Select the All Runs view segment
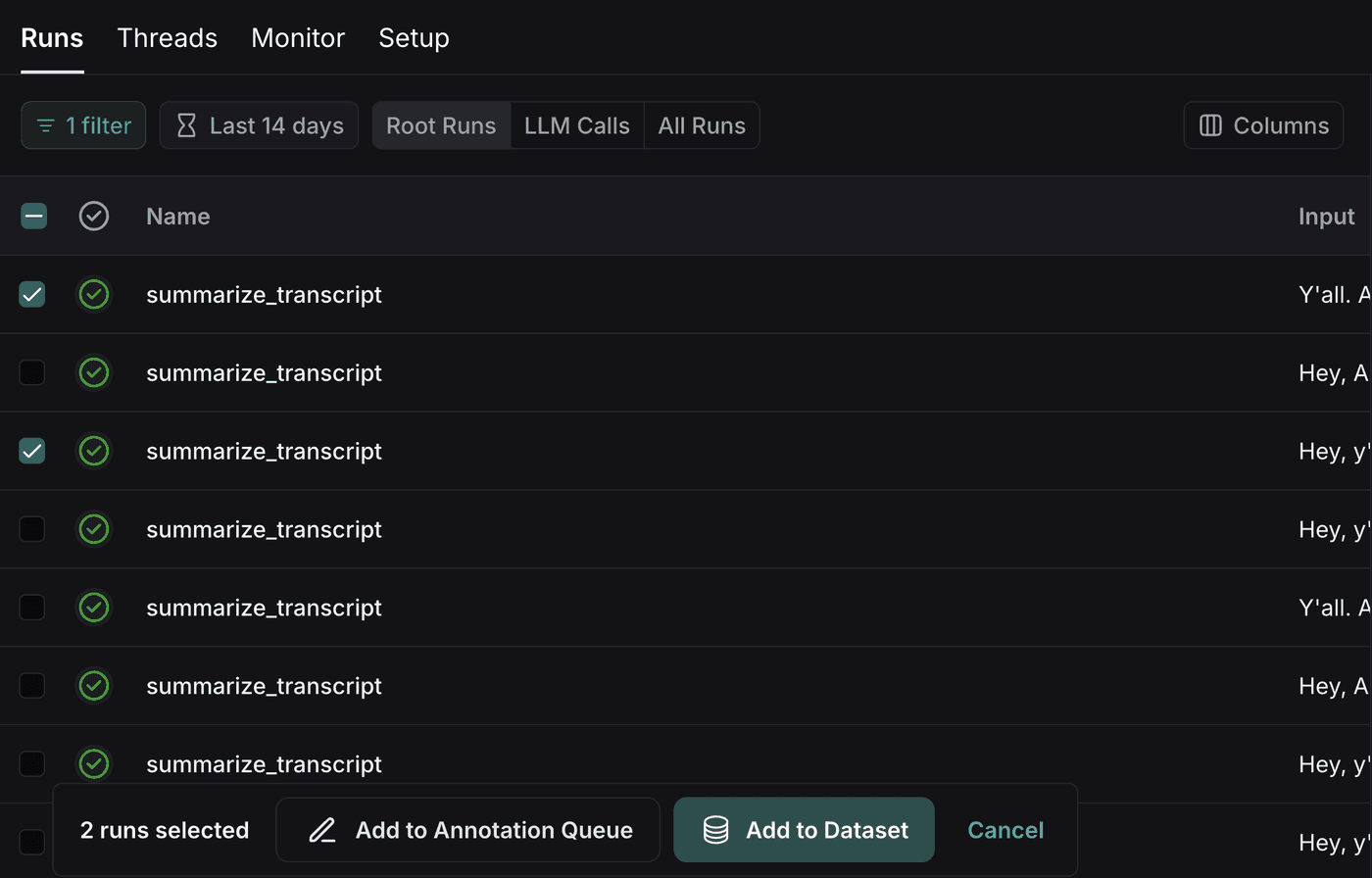Screen dimensions: 1372x878 click(x=702, y=125)
